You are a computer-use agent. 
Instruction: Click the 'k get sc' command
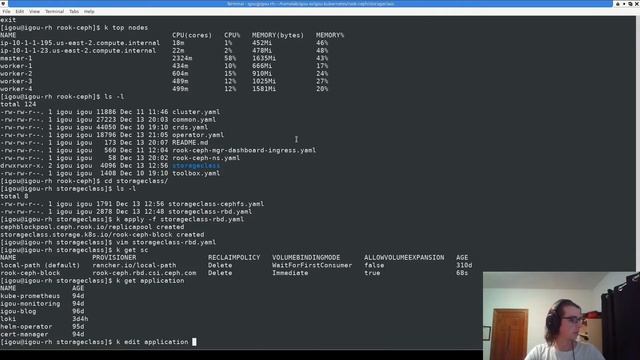[x=132, y=250]
